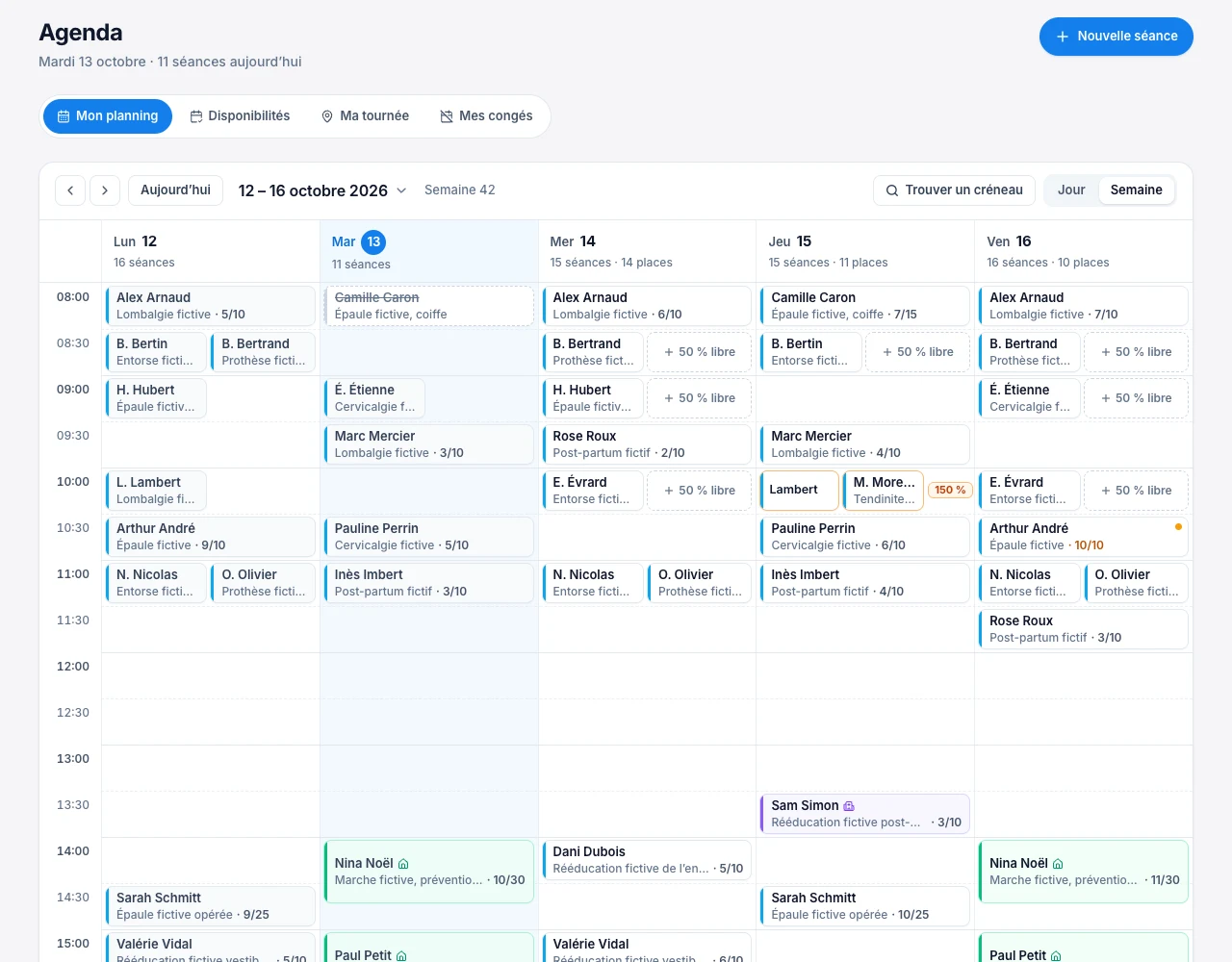Go to previous week with left chevron

point(70,190)
